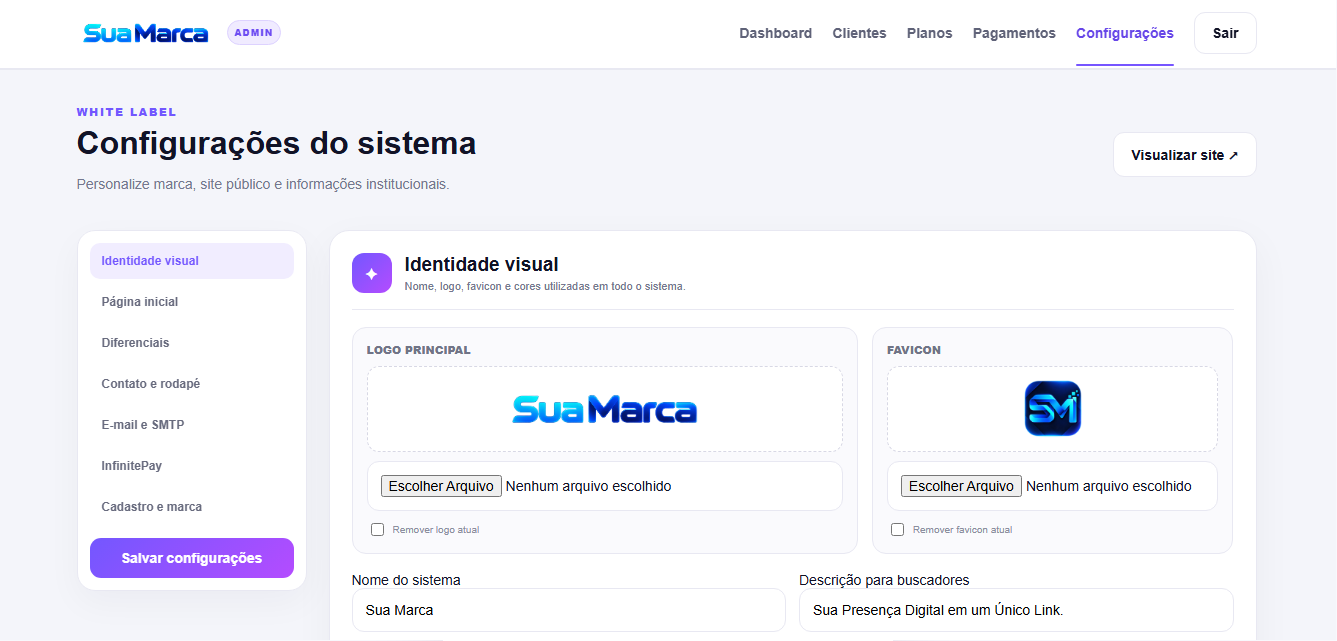Select the Identidade visual sidebar tab
This screenshot has width=1337, height=641.
[192, 261]
